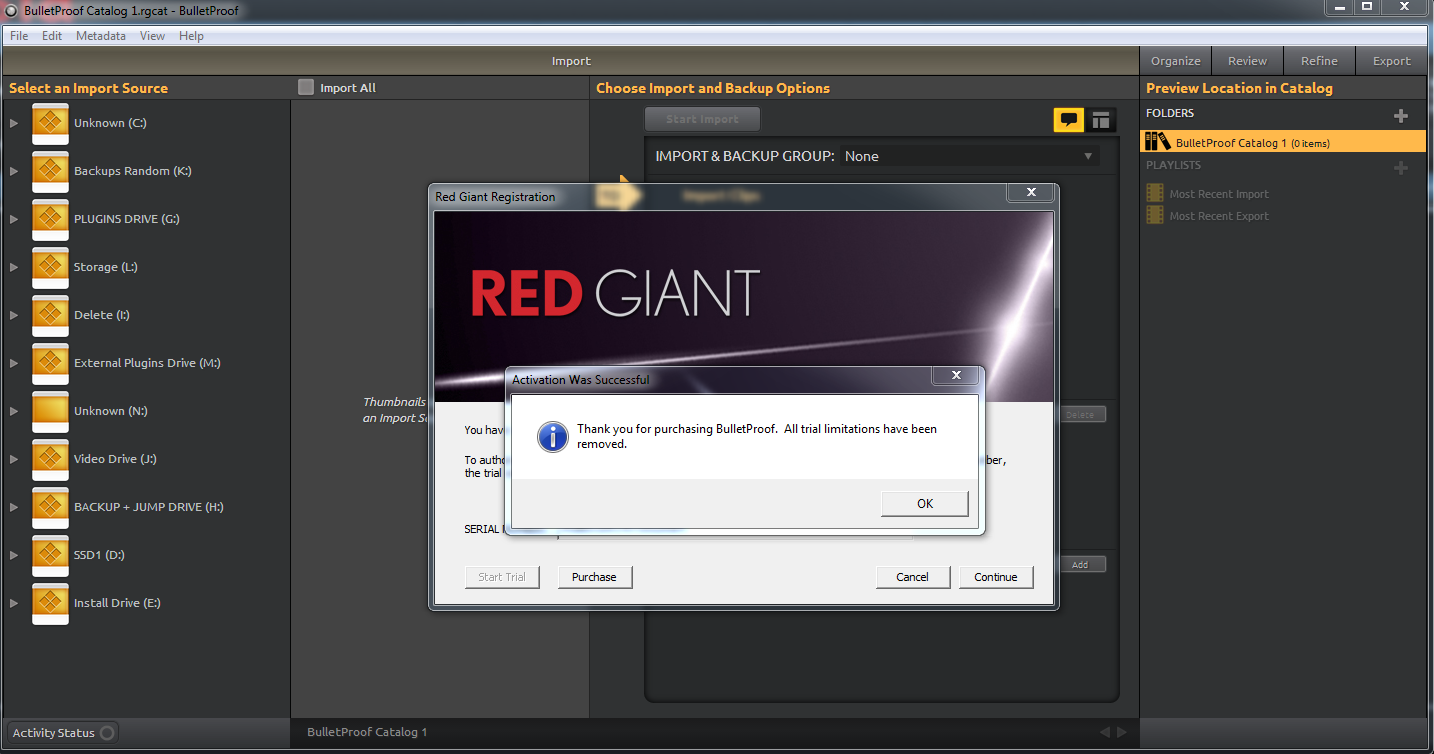Select the Storage (L:) drive icon

coord(50,267)
